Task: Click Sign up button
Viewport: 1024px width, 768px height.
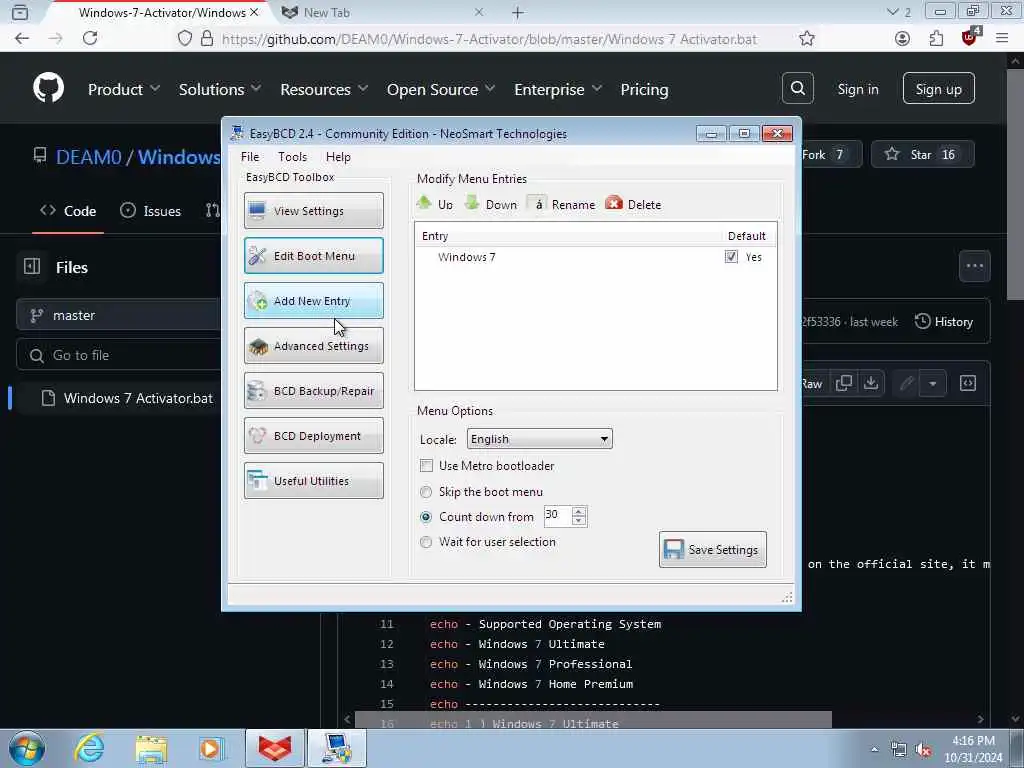Action: pos(938,88)
